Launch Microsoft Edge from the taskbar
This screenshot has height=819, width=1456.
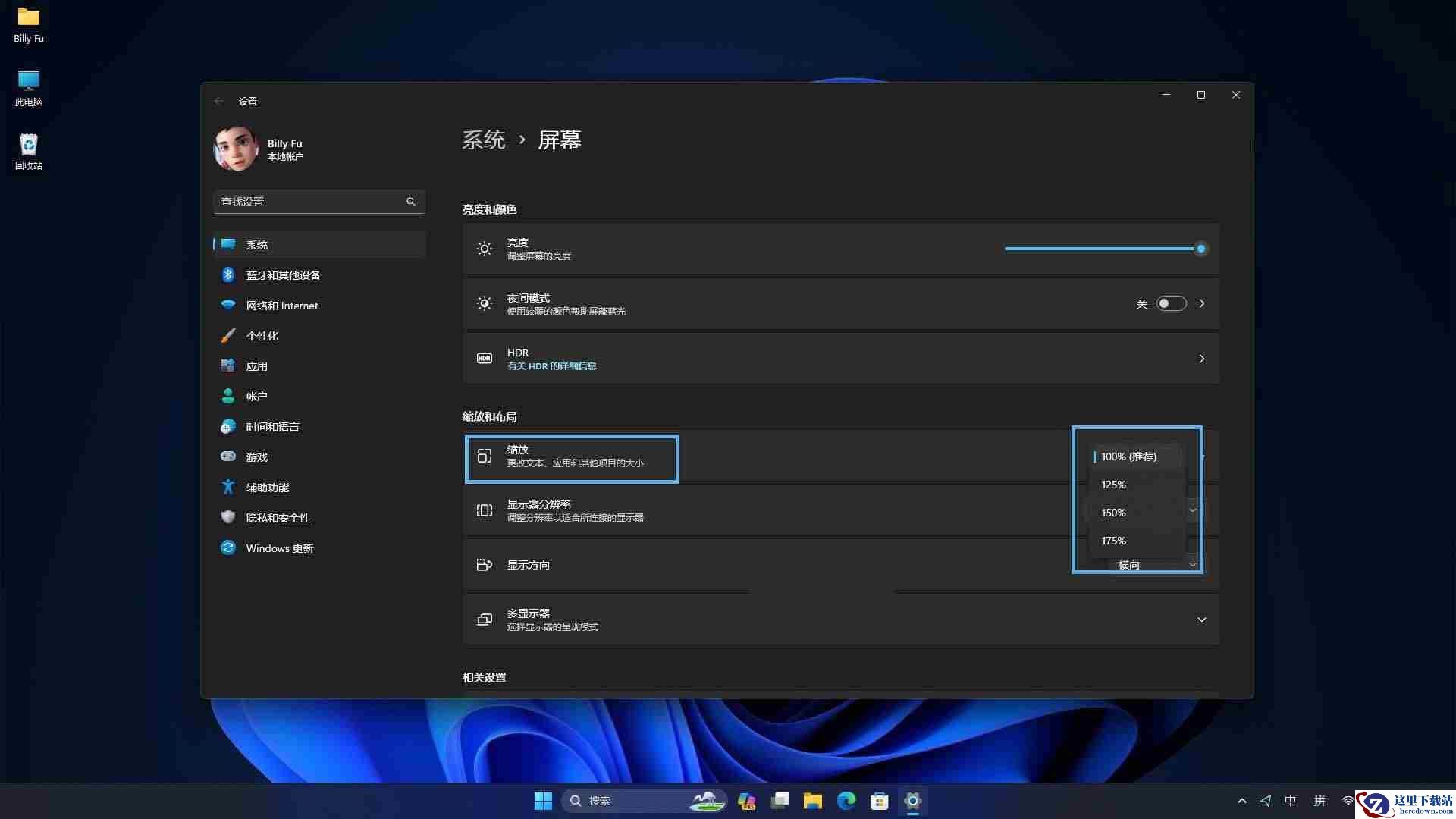(x=846, y=801)
